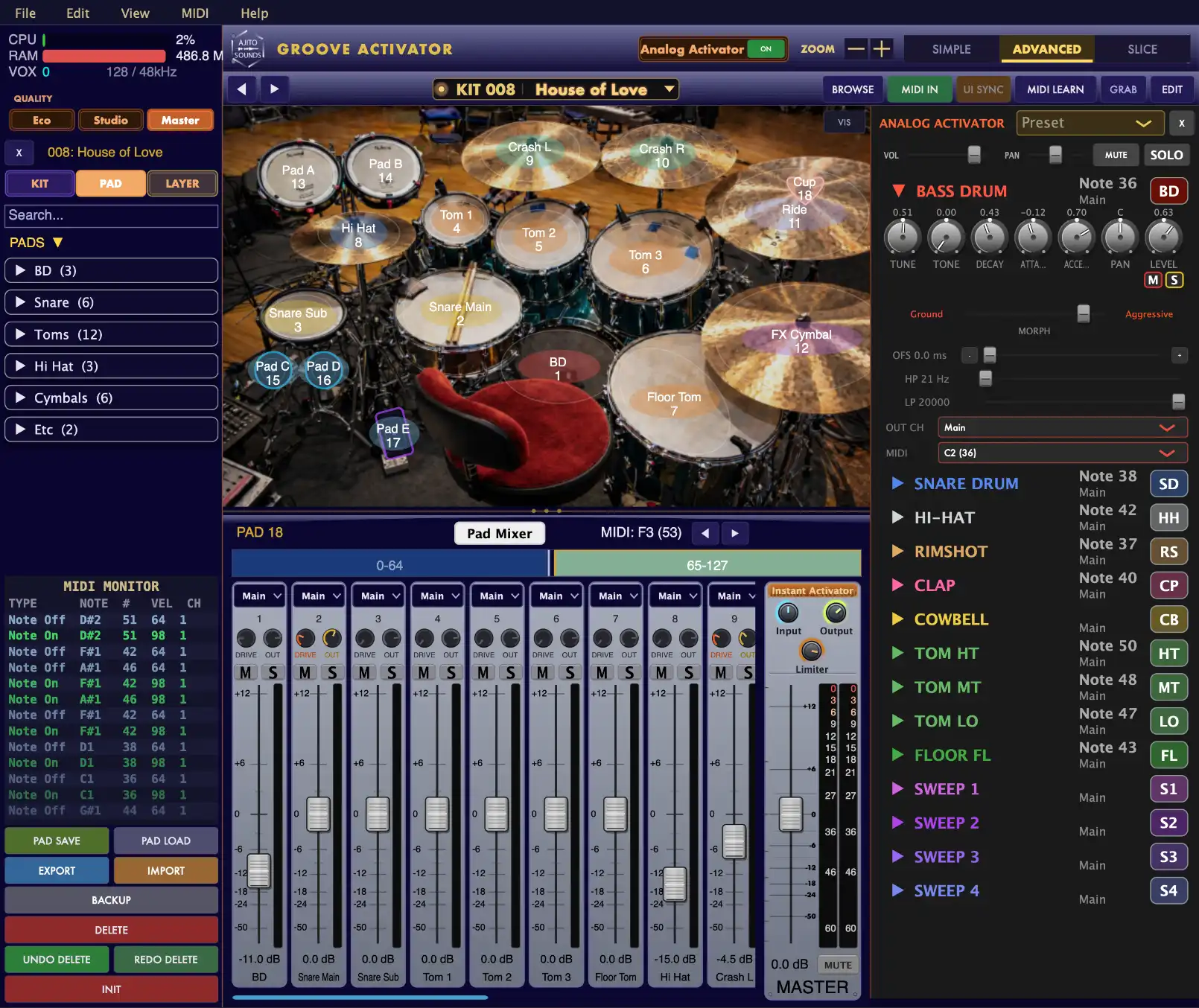Select the Snare Main drum pad
The image size is (1199, 1008).
coord(460,313)
